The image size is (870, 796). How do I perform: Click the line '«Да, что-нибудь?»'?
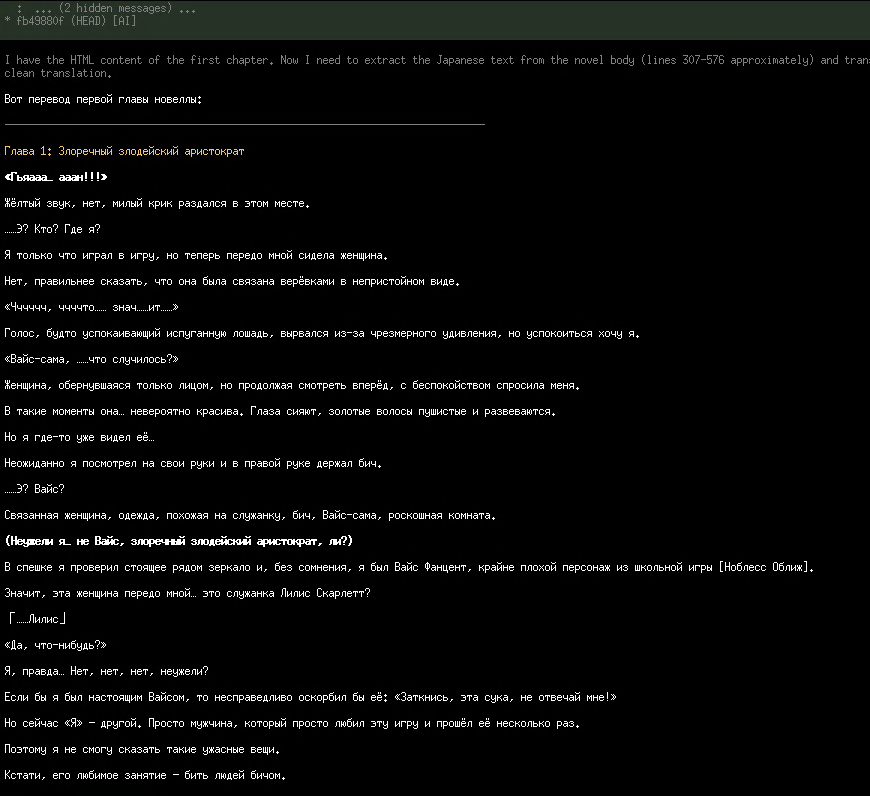tap(55, 645)
